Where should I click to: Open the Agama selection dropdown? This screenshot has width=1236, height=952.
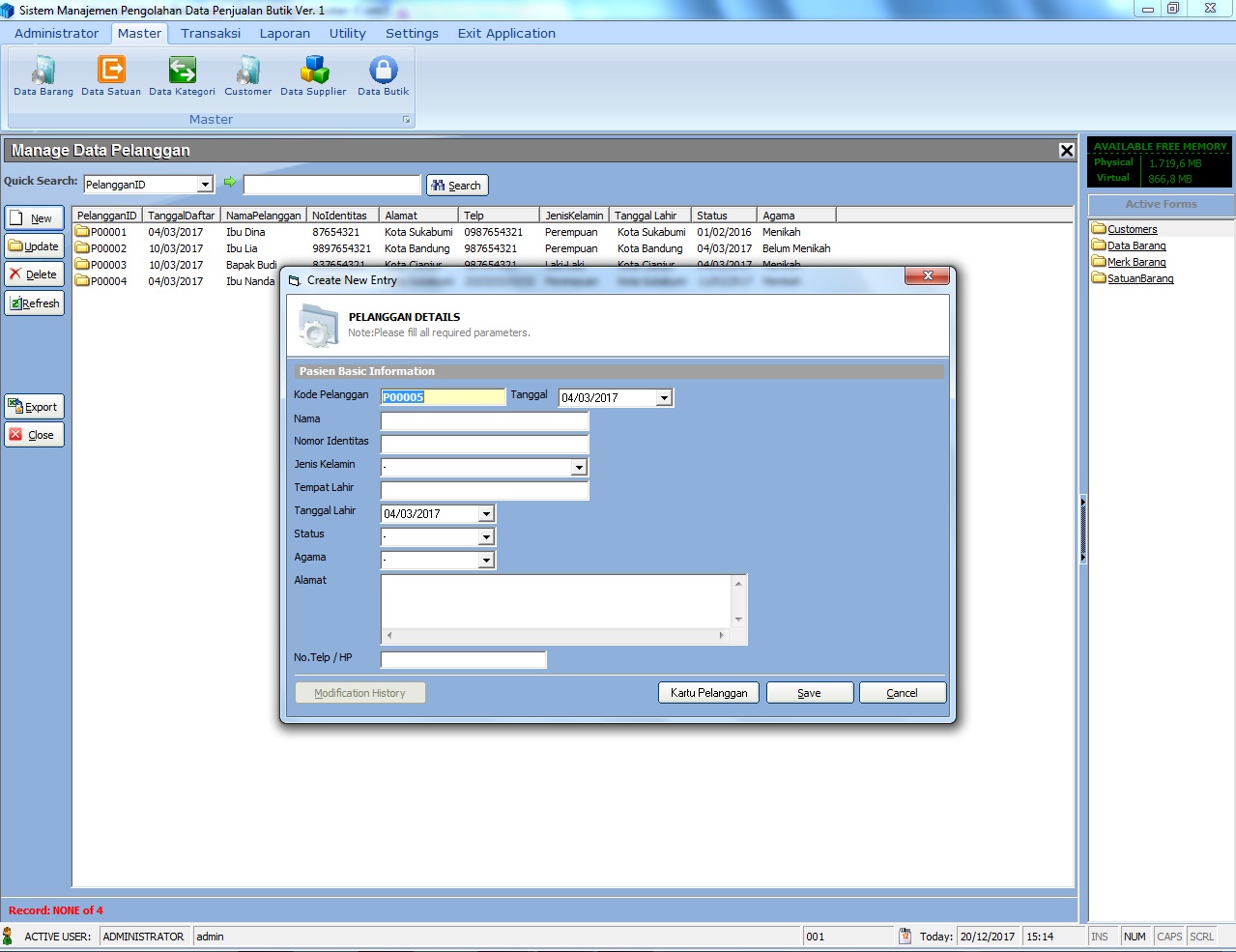point(486,560)
